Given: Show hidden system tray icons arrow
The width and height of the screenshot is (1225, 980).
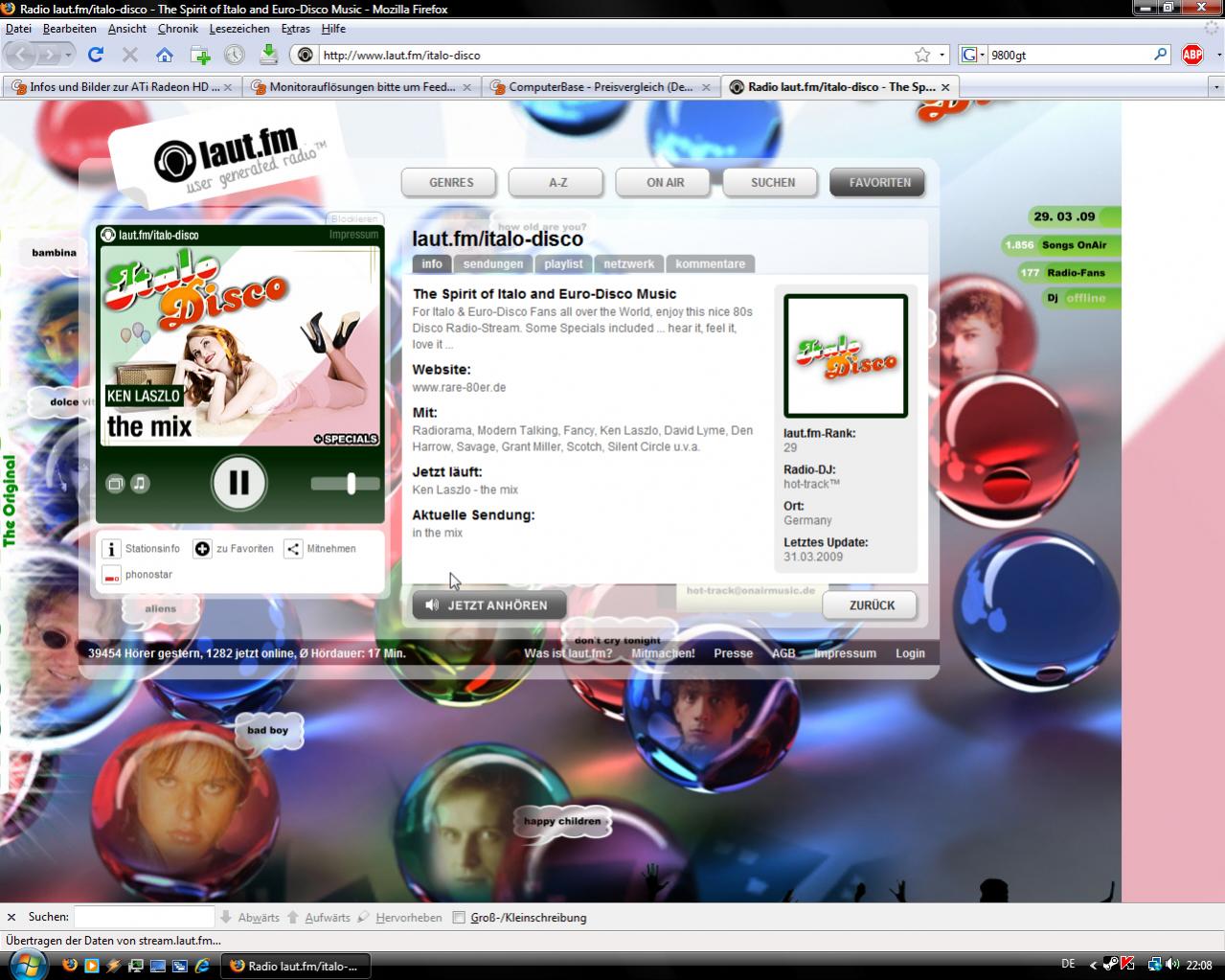Looking at the screenshot, I should pos(1092,965).
